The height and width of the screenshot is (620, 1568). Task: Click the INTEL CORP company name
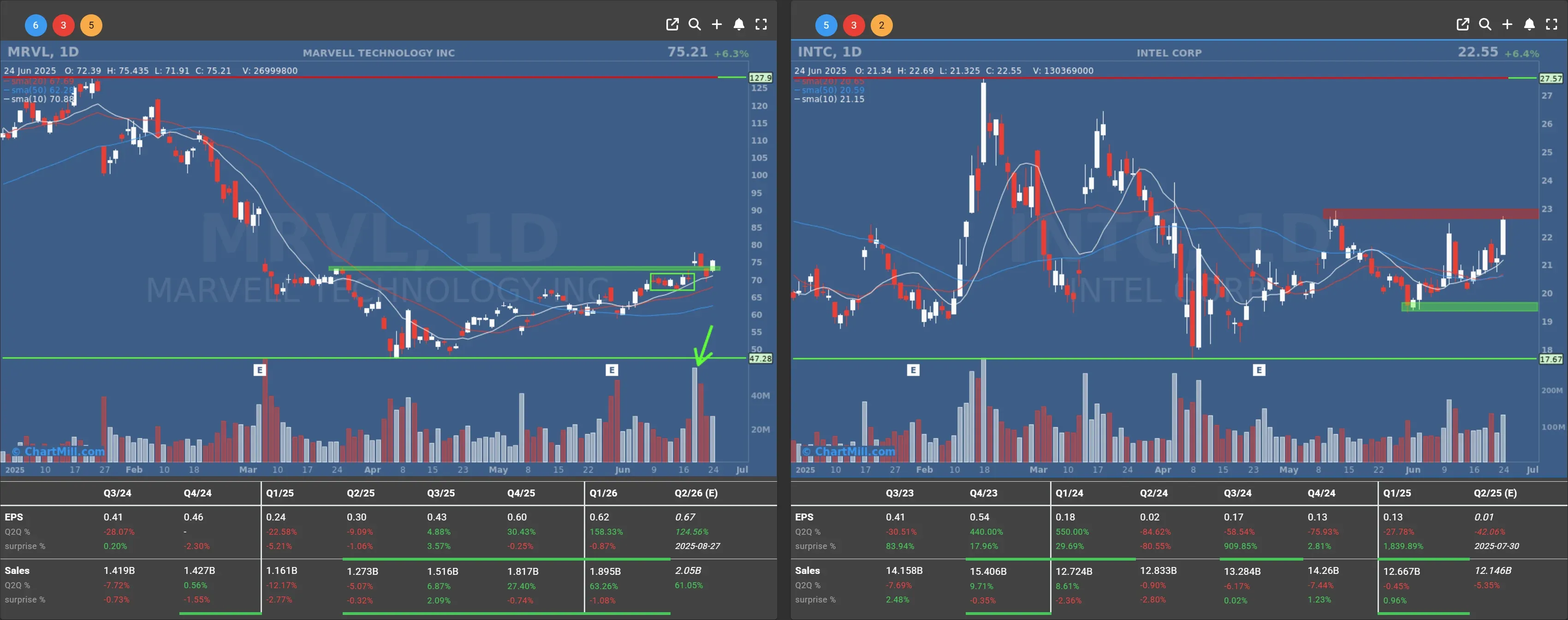coord(1169,53)
